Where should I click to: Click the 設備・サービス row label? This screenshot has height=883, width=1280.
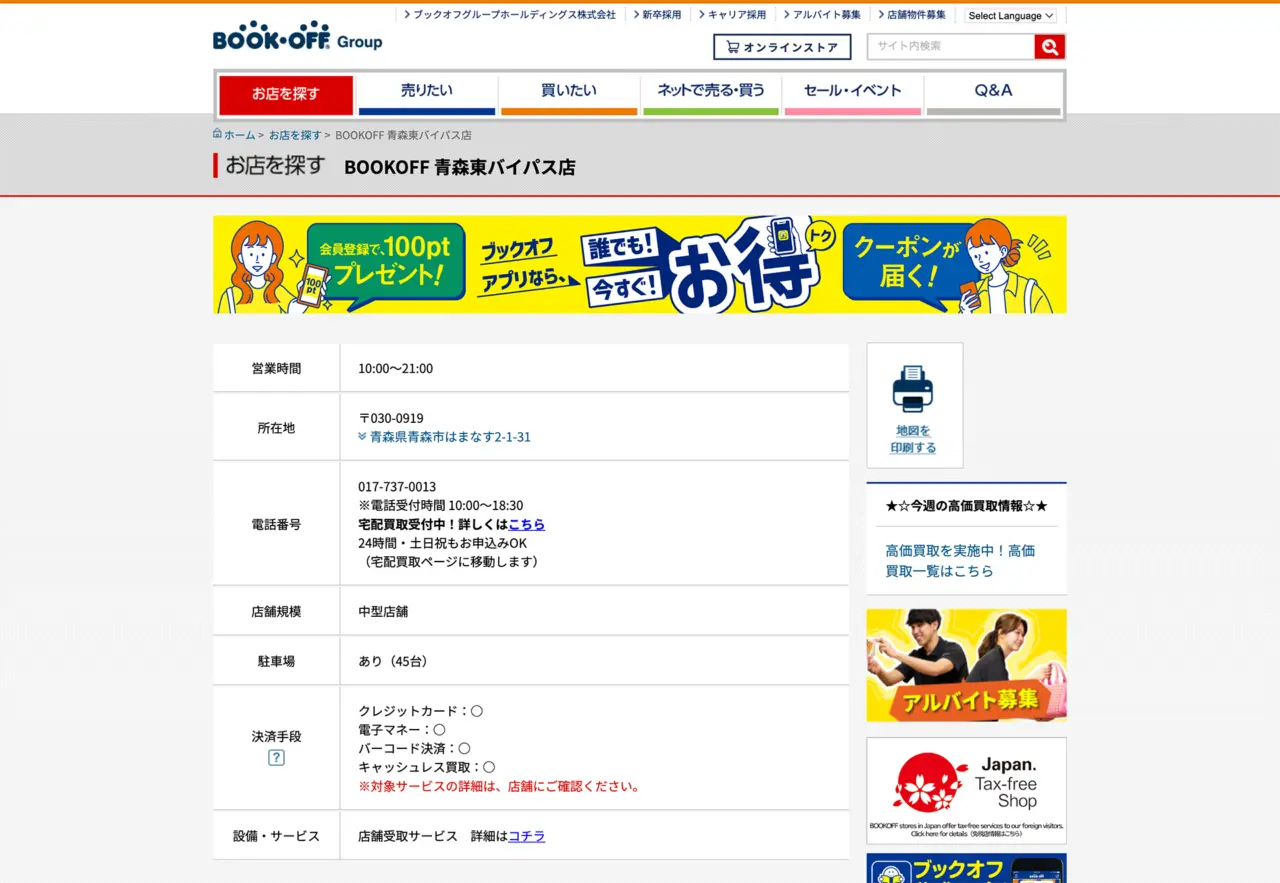(276, 836)
